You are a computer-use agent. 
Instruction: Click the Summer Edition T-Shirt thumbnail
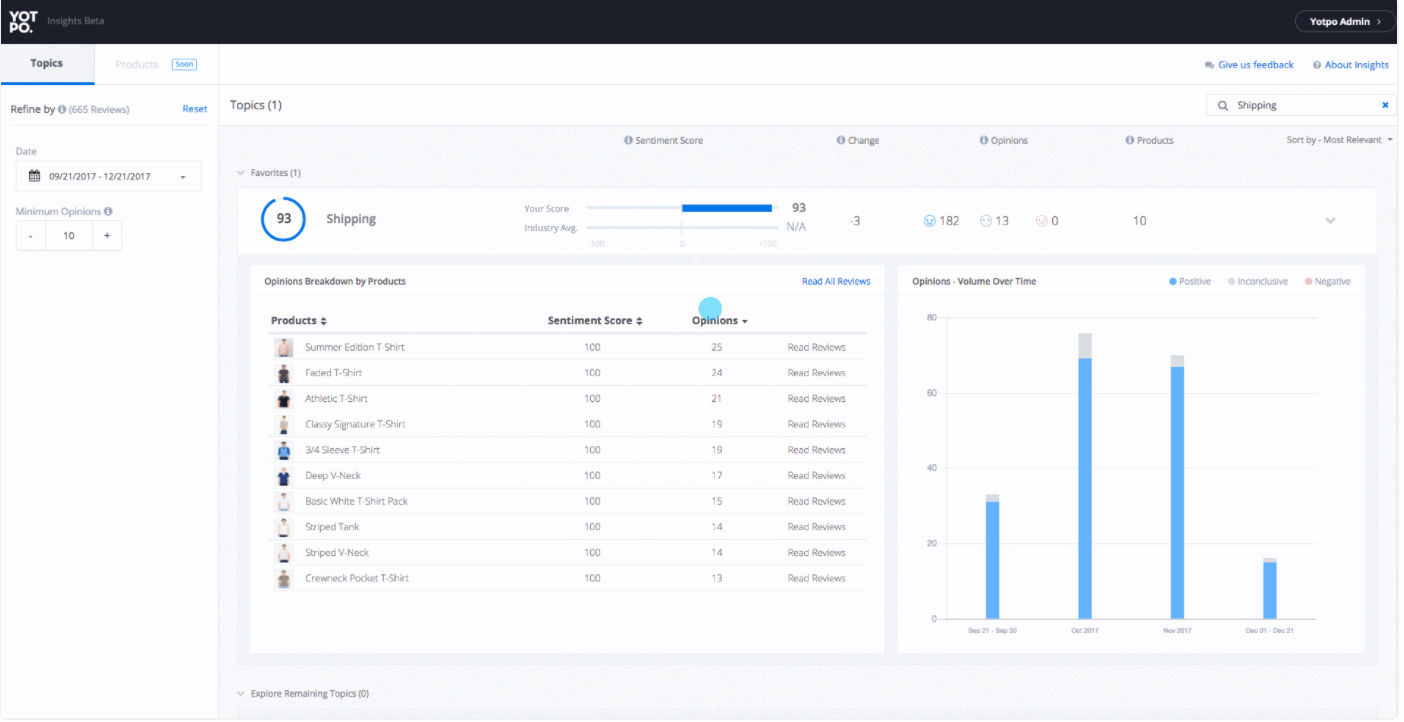284,348
